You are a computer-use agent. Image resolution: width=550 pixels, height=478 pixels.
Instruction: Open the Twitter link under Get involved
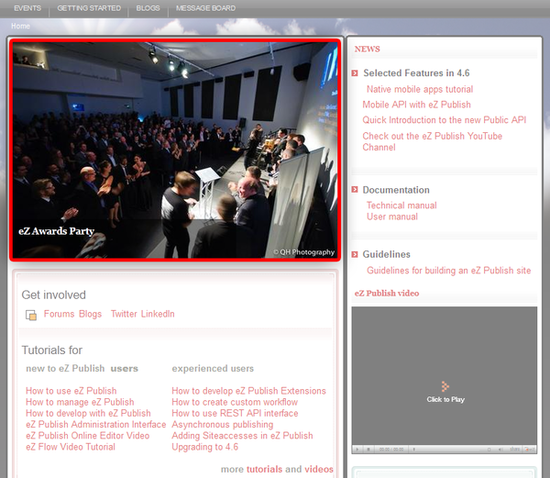[x=124, y=314]
